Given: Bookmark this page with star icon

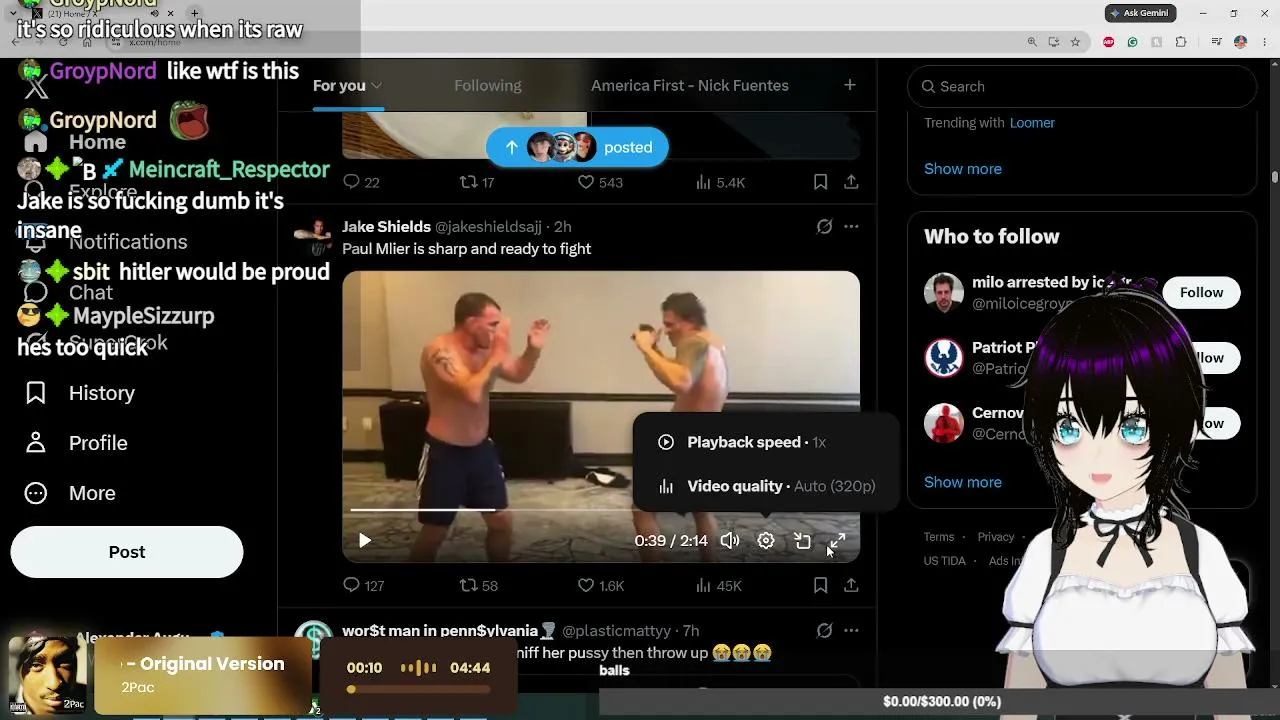Looking at the screenshot, I should (1075, 42).
